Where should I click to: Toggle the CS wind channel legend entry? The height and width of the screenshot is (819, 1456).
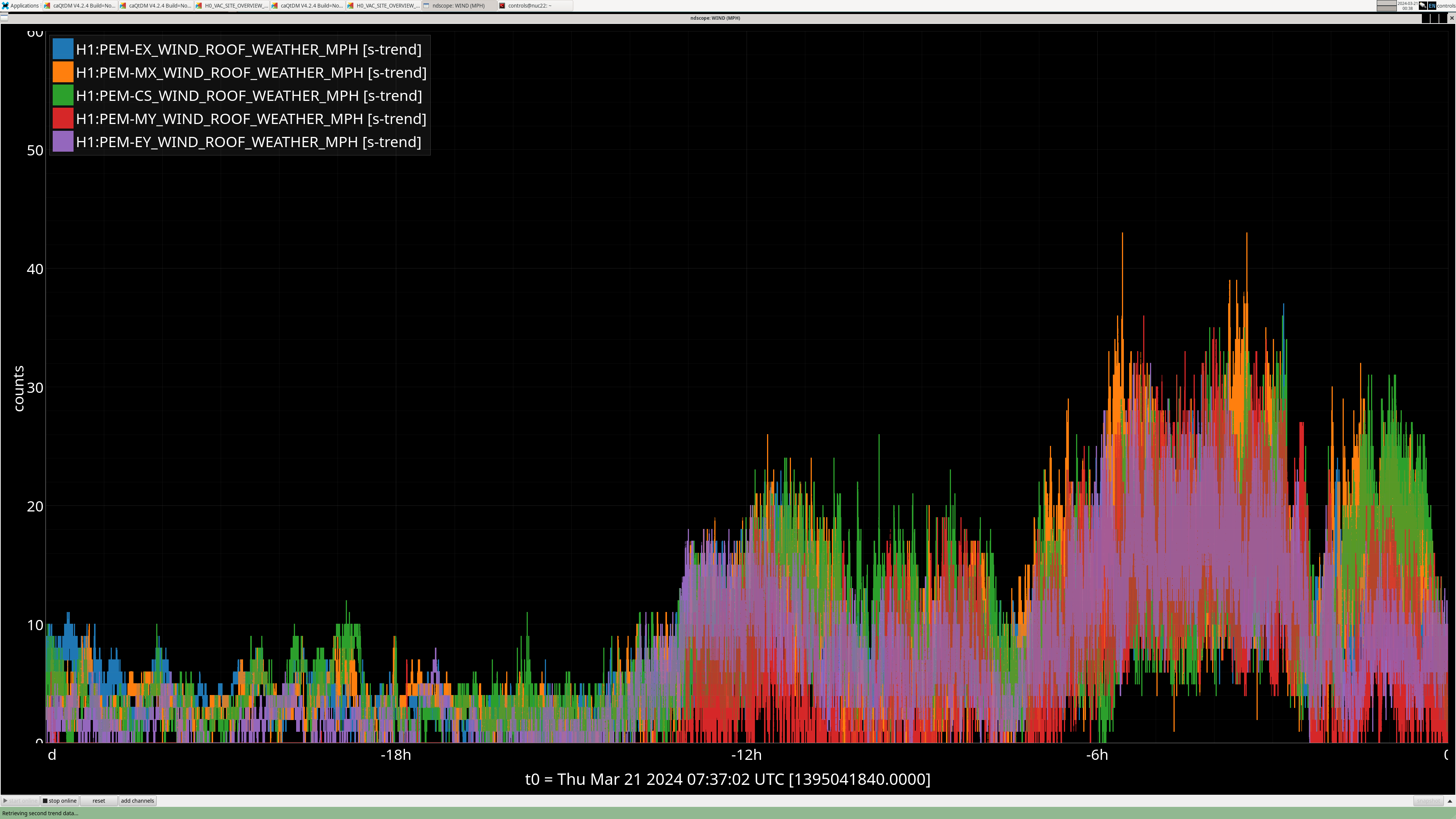point(249,96)
